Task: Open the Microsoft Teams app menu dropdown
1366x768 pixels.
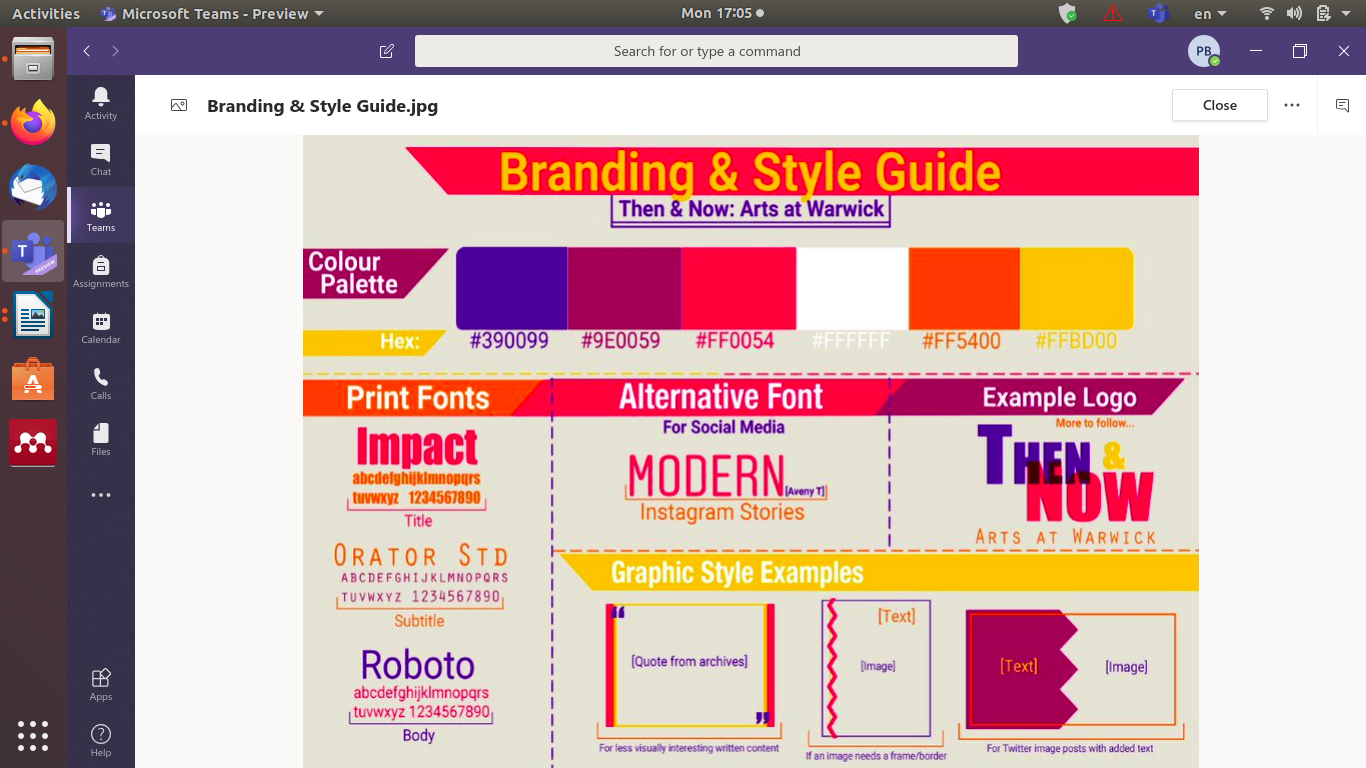Action: [x=212, y=14]
